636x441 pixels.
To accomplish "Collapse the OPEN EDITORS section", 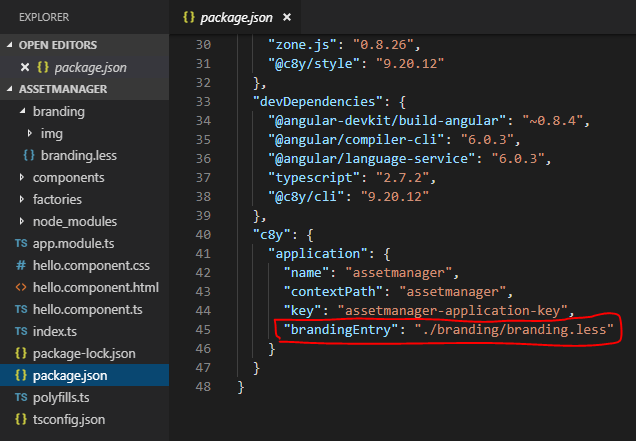I will (x=11, y=45).
